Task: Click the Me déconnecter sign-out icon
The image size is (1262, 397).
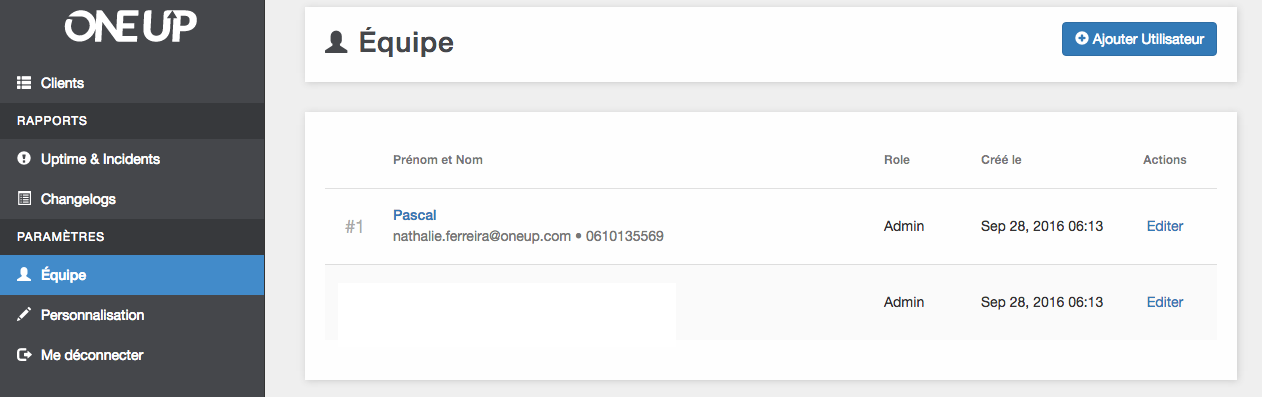Action: pos(25,355)
